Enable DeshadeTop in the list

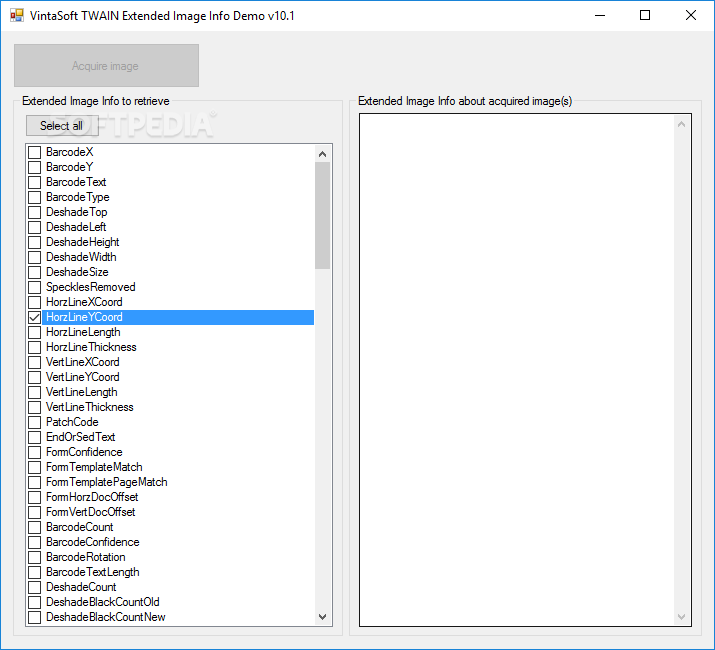35,212
